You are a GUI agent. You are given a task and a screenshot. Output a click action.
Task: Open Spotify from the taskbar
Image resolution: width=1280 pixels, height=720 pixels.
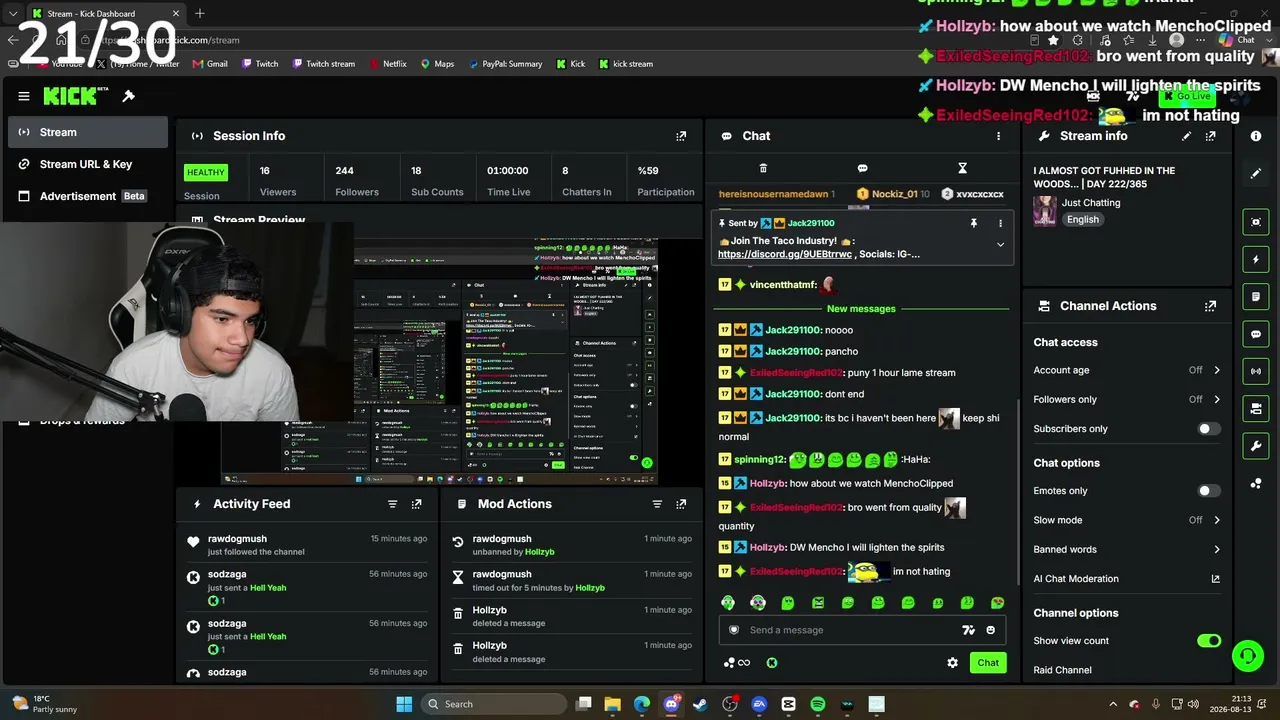tap(818, 704)
